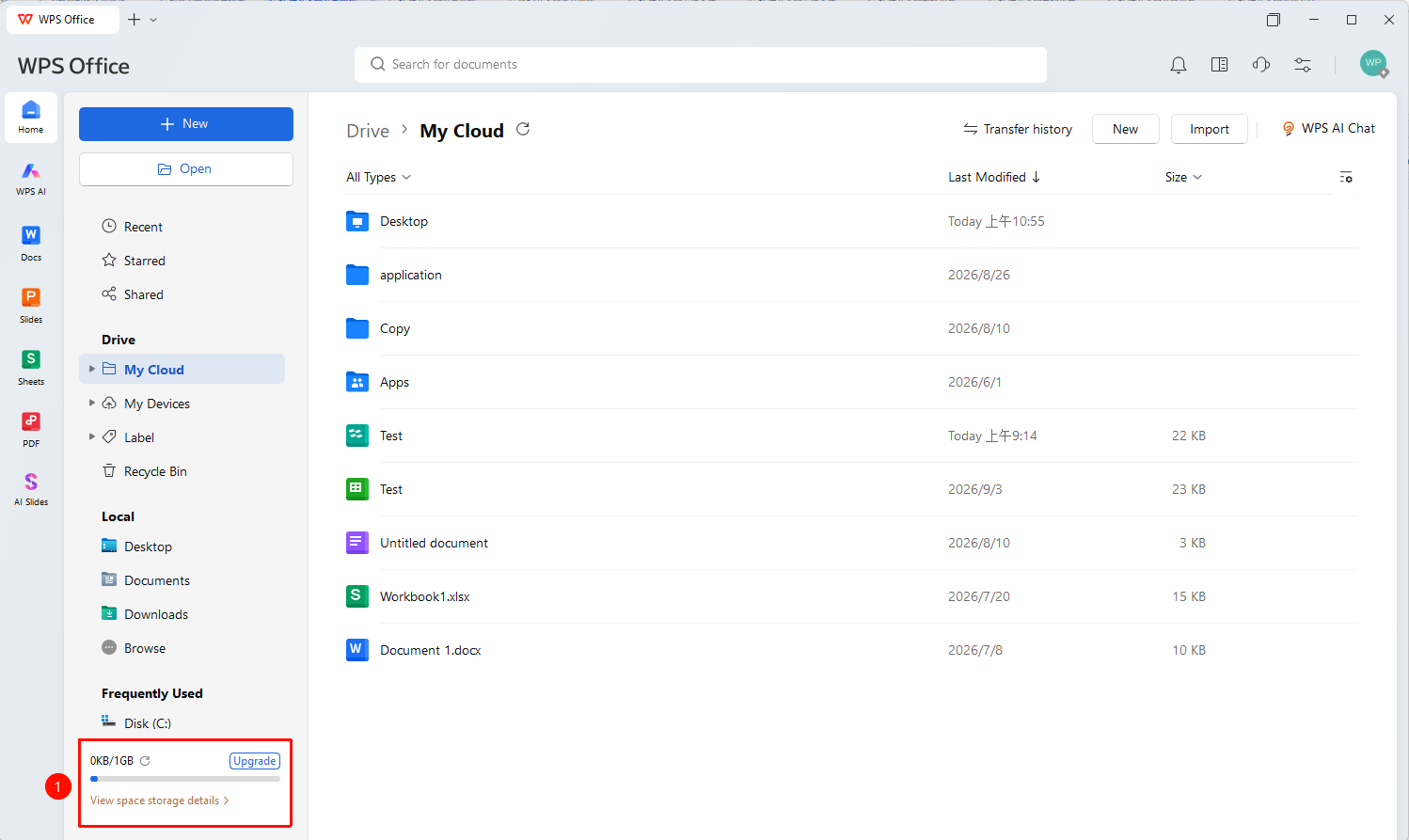Select the Workbook1.xlsx file
Screen dimensions: 1409x840
852,596
